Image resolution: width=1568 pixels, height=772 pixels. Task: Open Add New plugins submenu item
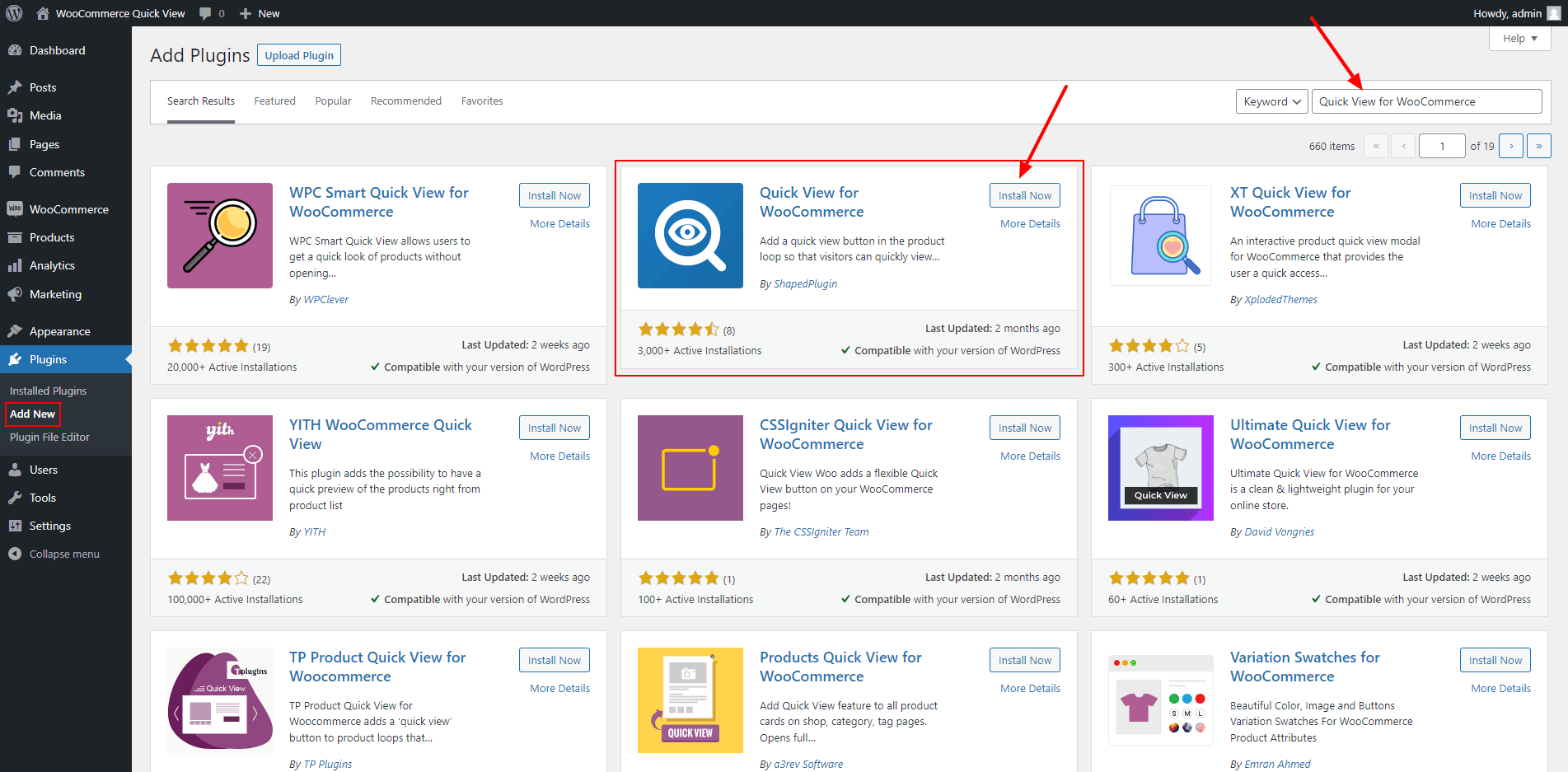coord(33,414)
